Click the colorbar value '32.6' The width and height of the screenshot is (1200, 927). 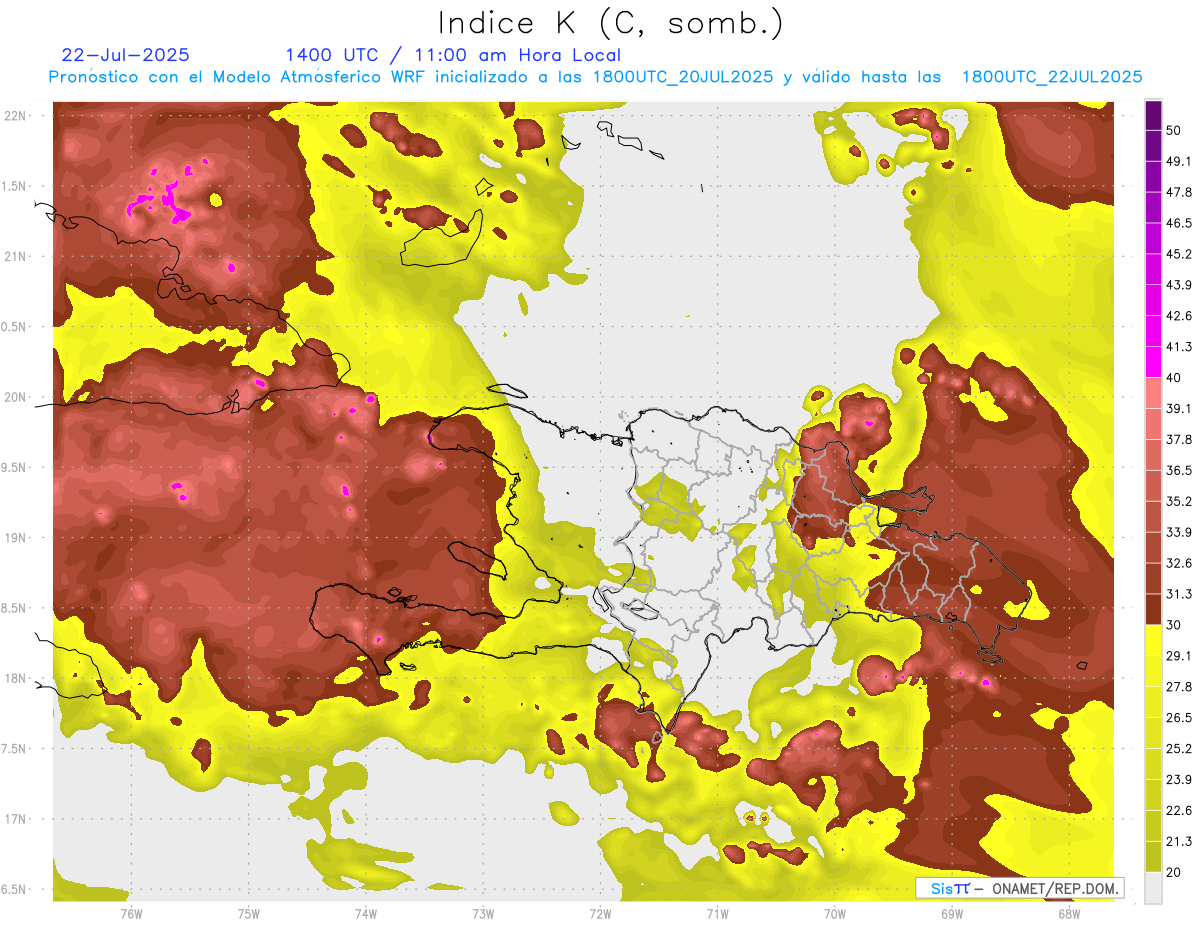1179,563
